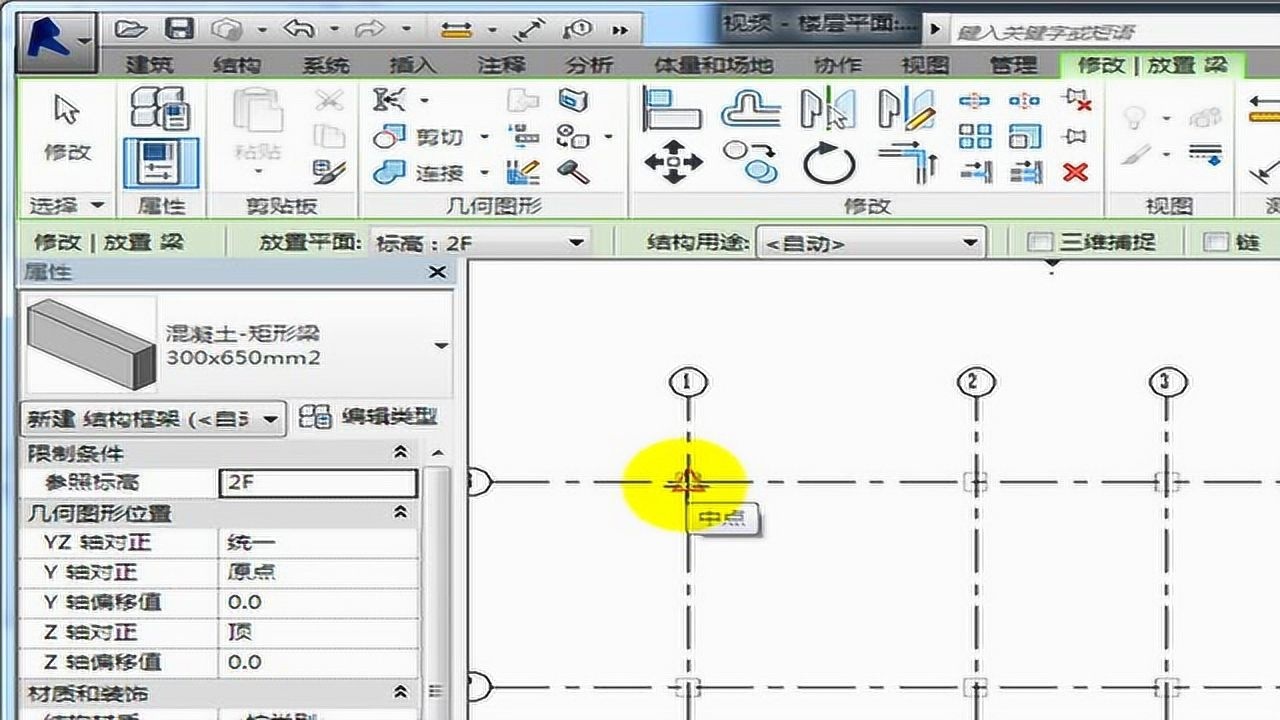The image size is (1280, 720).
Task: Open the 连接 dropdown arrow
Action: (x=484, y=172)
